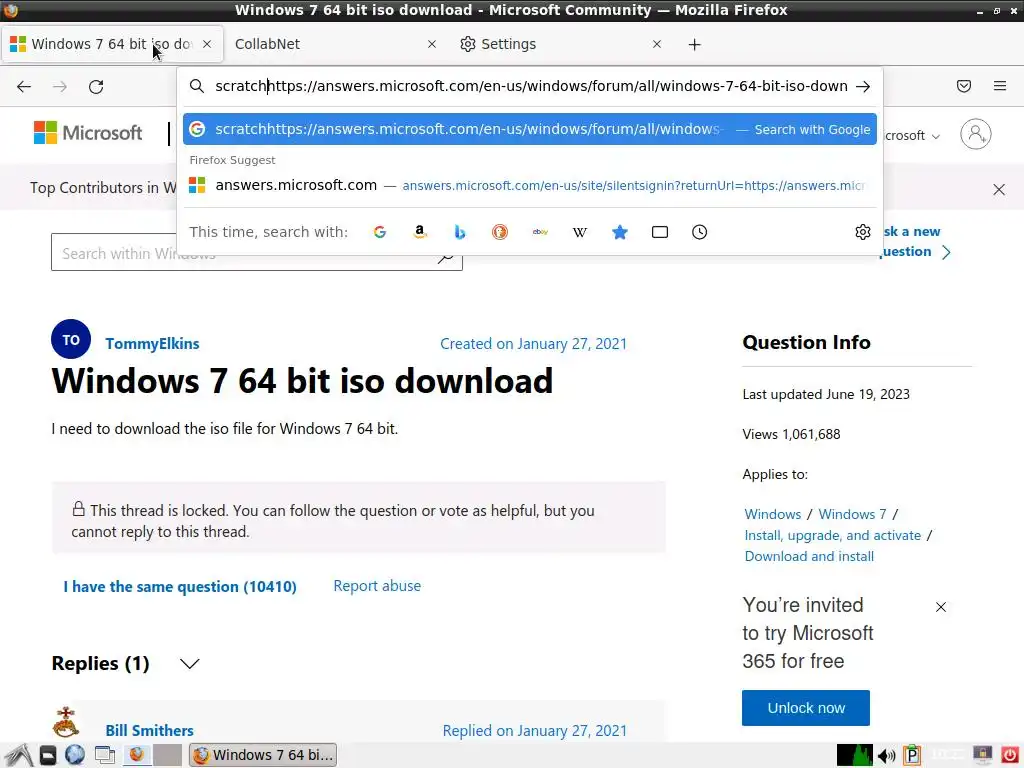Search this time with DuckDuckGo icon
This screenshot has height=768, width=1024.
[x=500, y=232]
